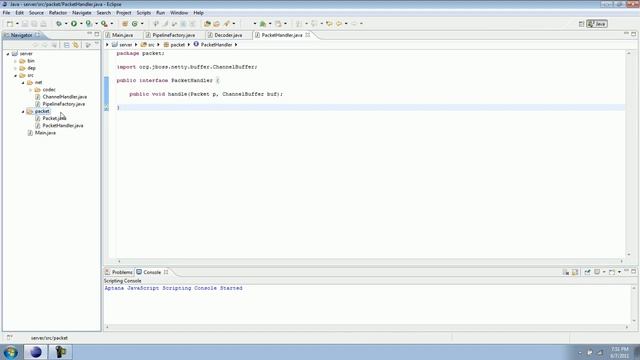
Task: Click the packet breadcrumb segment
Action: coord(174,44)
